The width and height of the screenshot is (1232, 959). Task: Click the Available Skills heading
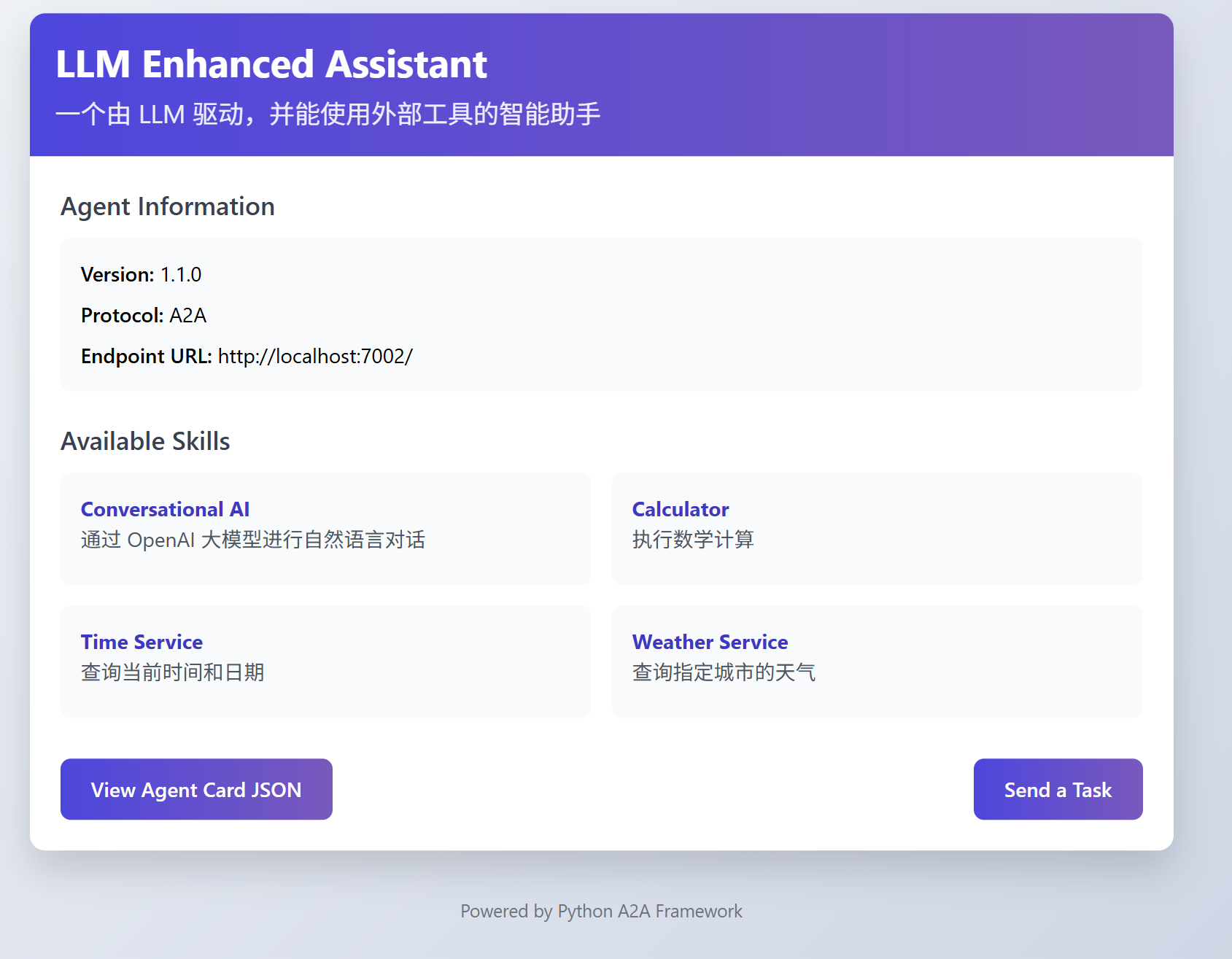coord(145,441)
